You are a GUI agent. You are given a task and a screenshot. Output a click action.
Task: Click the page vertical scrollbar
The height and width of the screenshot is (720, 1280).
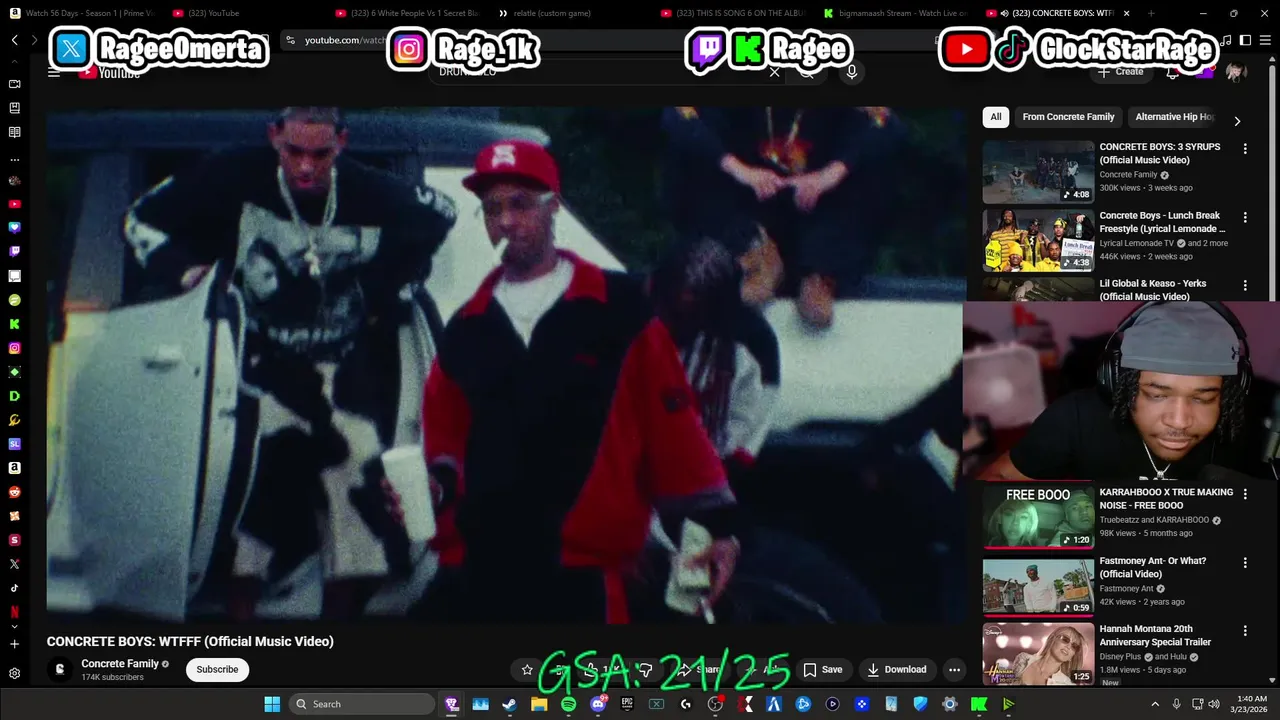pyautogui.click(x=1274, y=180)
